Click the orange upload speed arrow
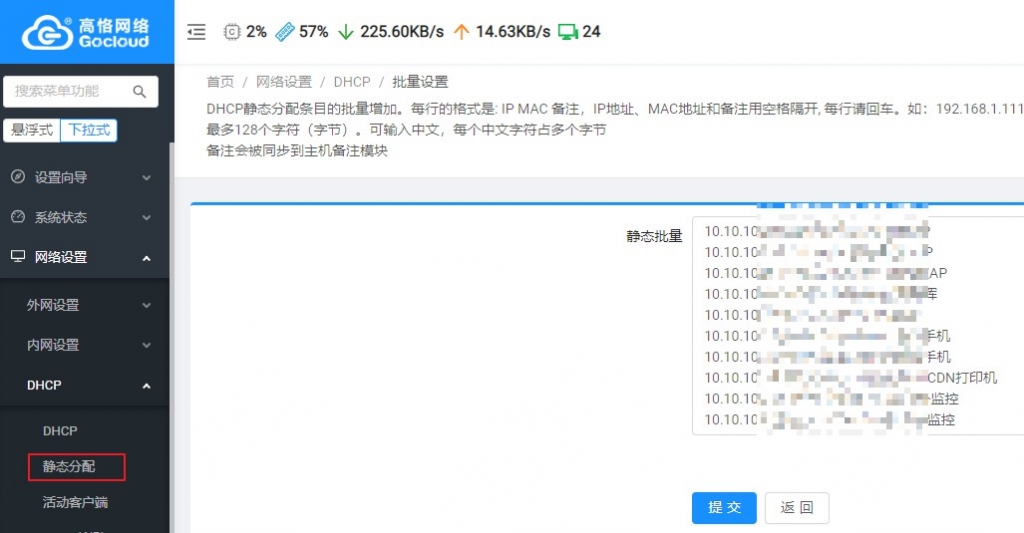 461,32
